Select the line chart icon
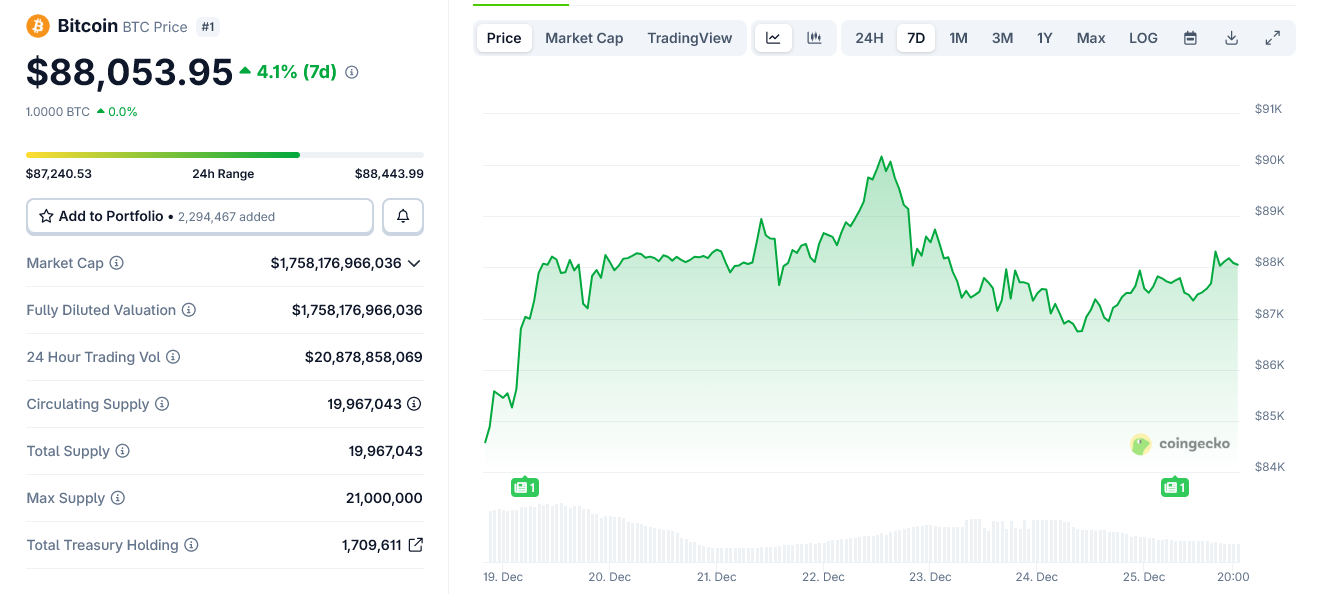 [773, 37]
